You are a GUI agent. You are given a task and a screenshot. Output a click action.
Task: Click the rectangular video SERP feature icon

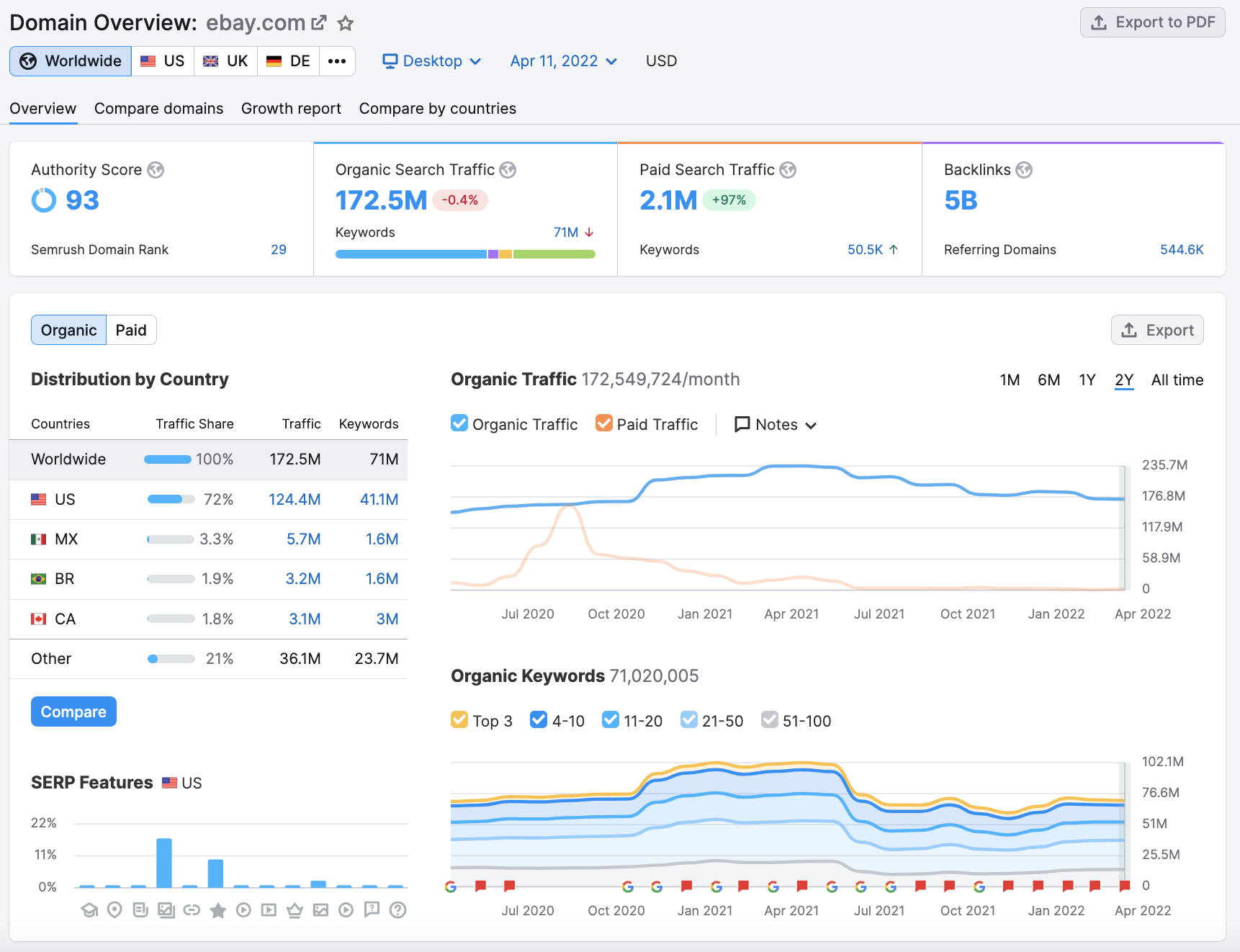tap(269, 910)
